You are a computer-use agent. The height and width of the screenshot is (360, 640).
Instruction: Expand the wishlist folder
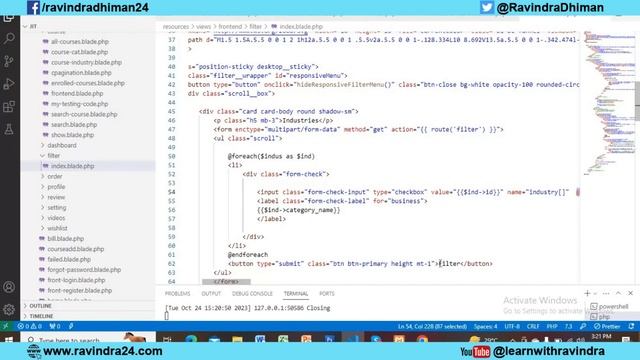pyautogui.click(x=57, y=228)
